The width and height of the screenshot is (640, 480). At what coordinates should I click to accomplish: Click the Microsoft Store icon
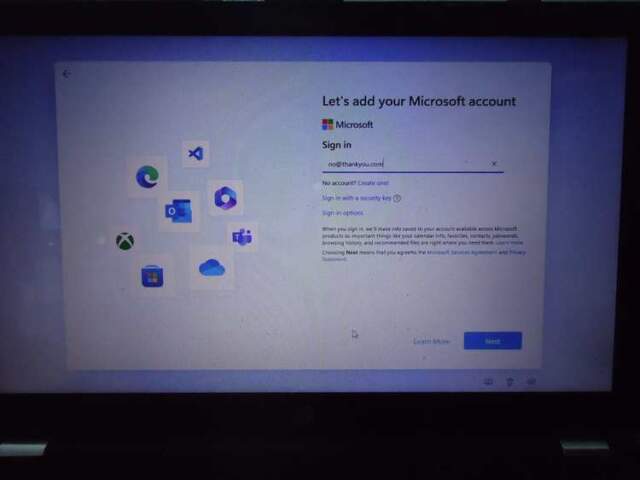pos(152,276)
